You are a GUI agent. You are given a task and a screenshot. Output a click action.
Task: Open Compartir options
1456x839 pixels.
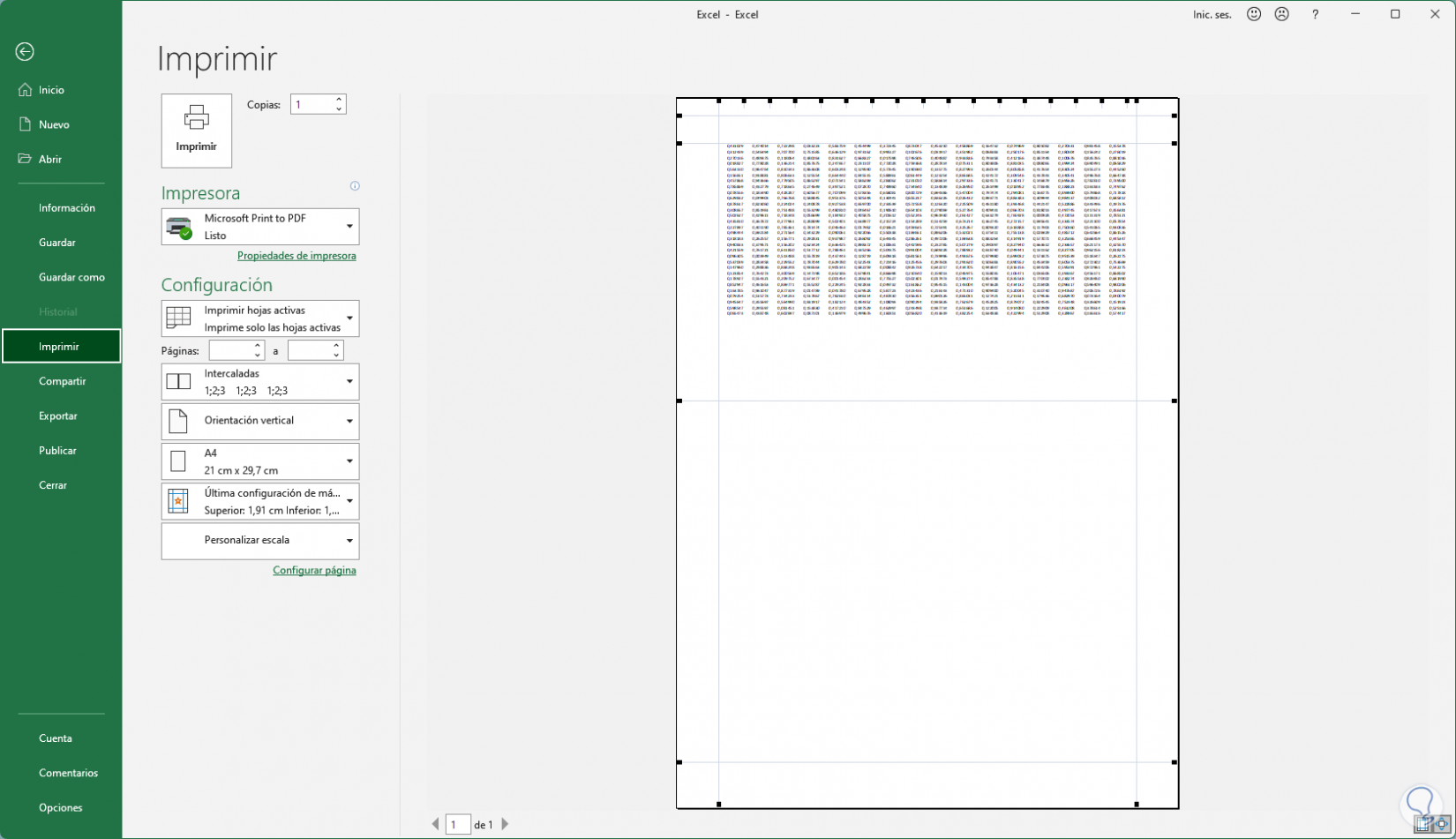tap(61, 381)
